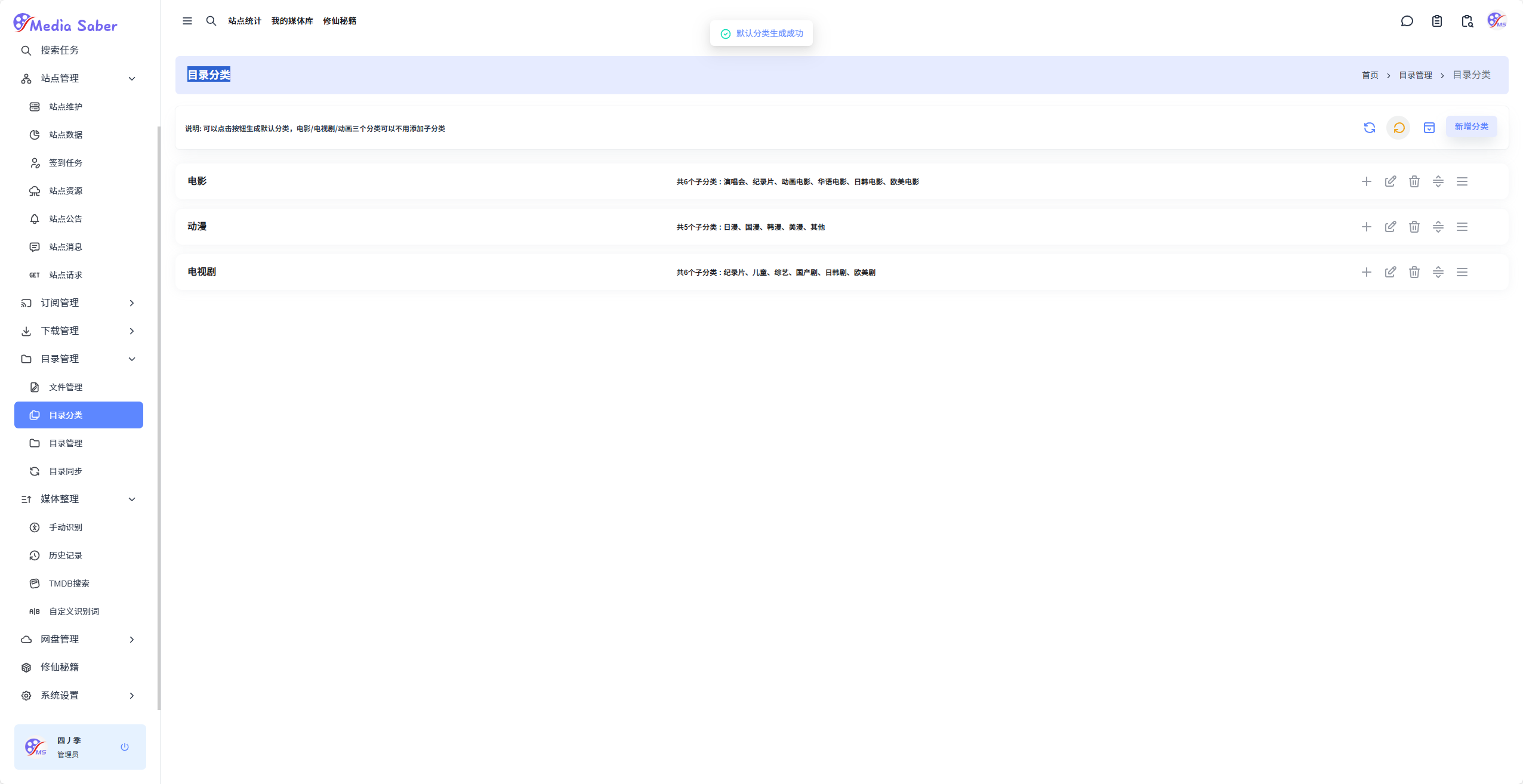Click the sidebar vertical scrollbar
This screenshot has height=784, width=1523.
[x=159, y=418]
